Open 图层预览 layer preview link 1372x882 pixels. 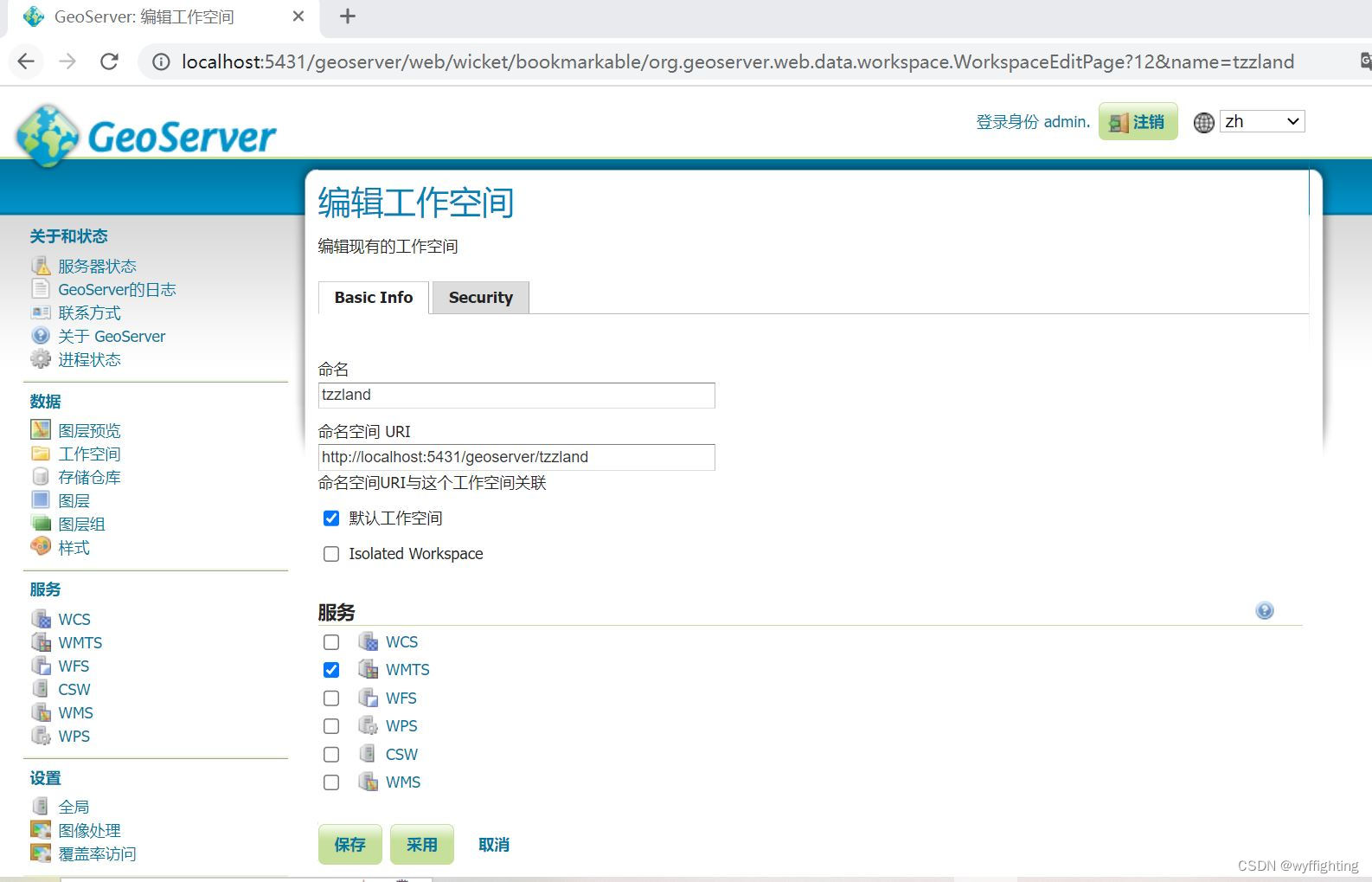pos(89,430)
